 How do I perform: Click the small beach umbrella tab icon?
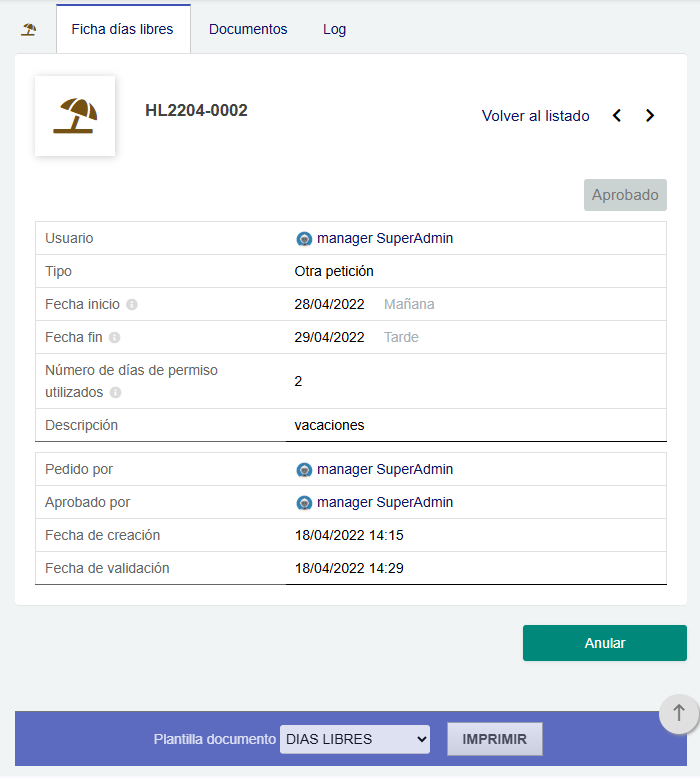[29, 30]
